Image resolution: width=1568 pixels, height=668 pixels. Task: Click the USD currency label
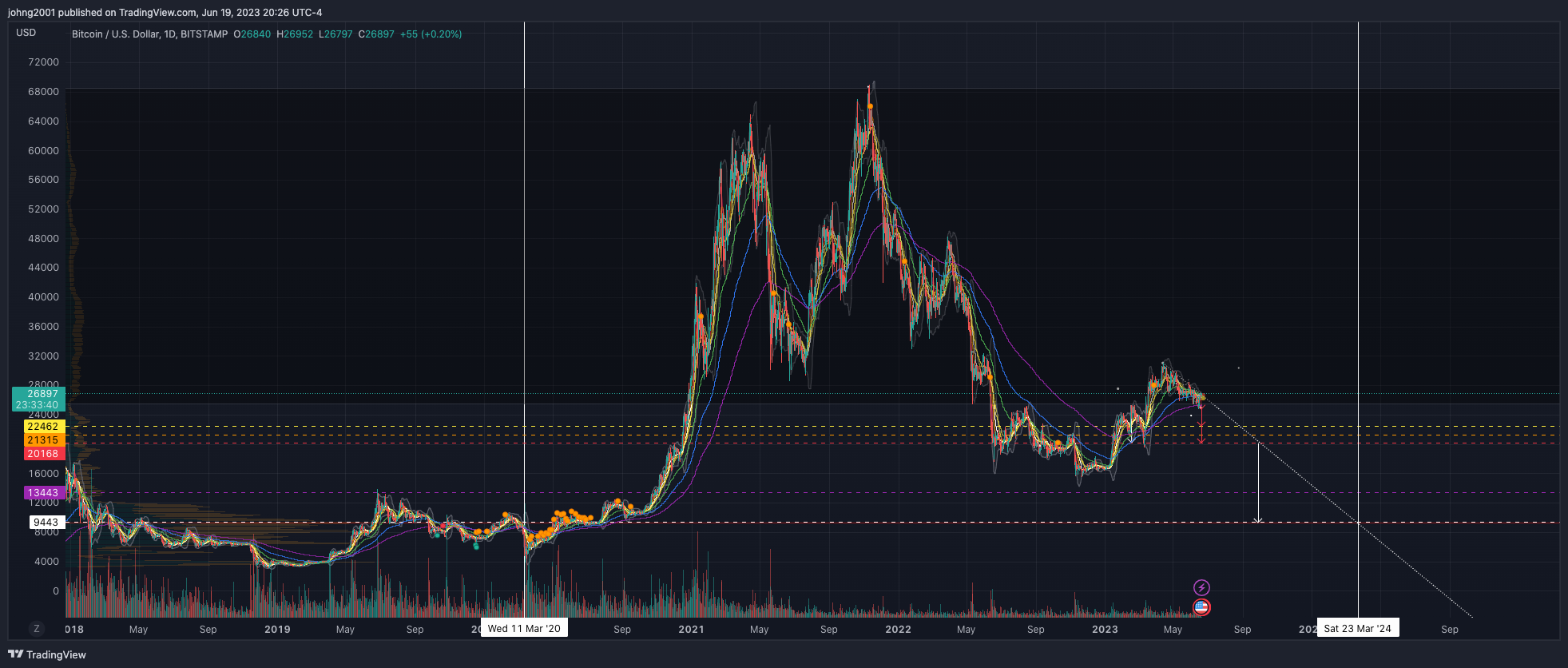tap(26, 33)
